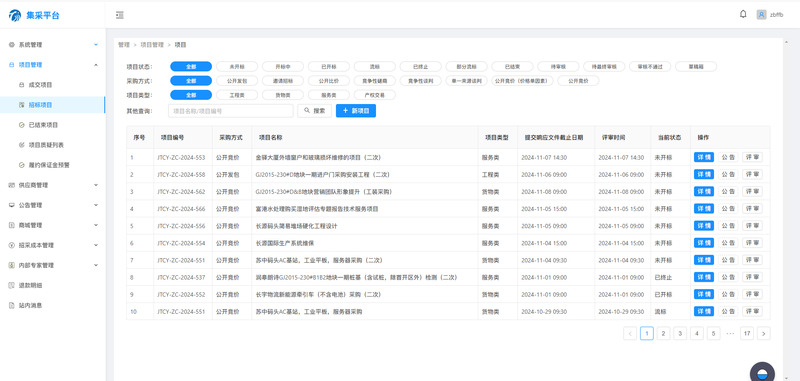The image size is (800, 381).
Task: Collapse the sidebar with the hamburger icon
Action: point(119,15)
